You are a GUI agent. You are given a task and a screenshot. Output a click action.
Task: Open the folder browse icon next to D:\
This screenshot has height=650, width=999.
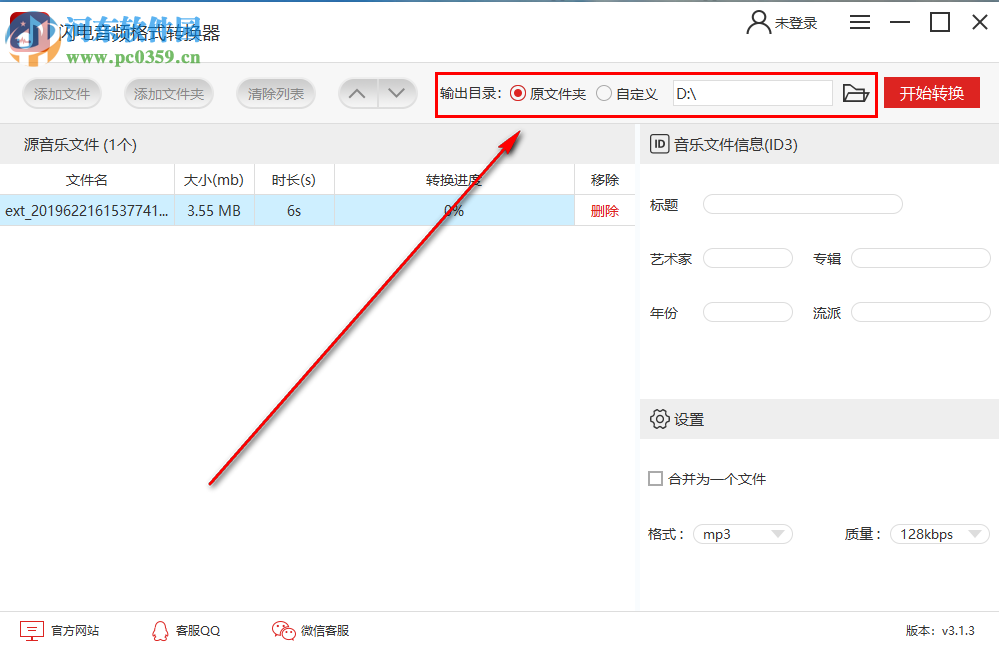[856, 92]
